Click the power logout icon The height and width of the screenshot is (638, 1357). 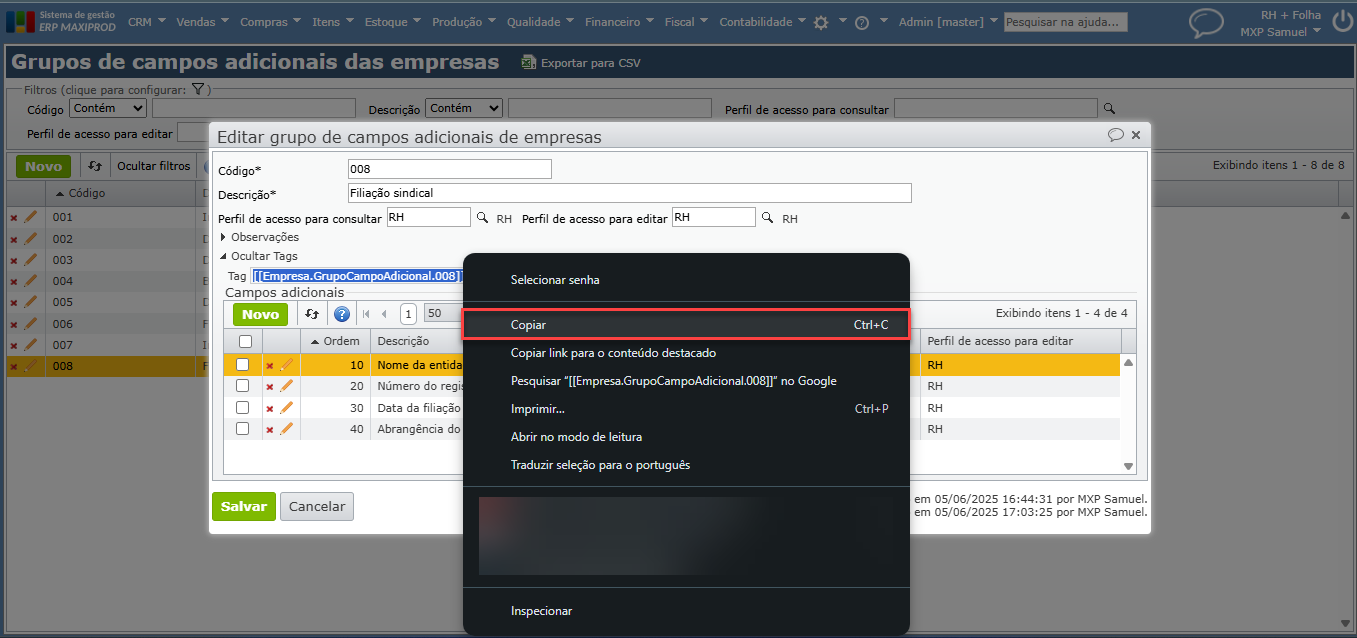[1342, 23]
